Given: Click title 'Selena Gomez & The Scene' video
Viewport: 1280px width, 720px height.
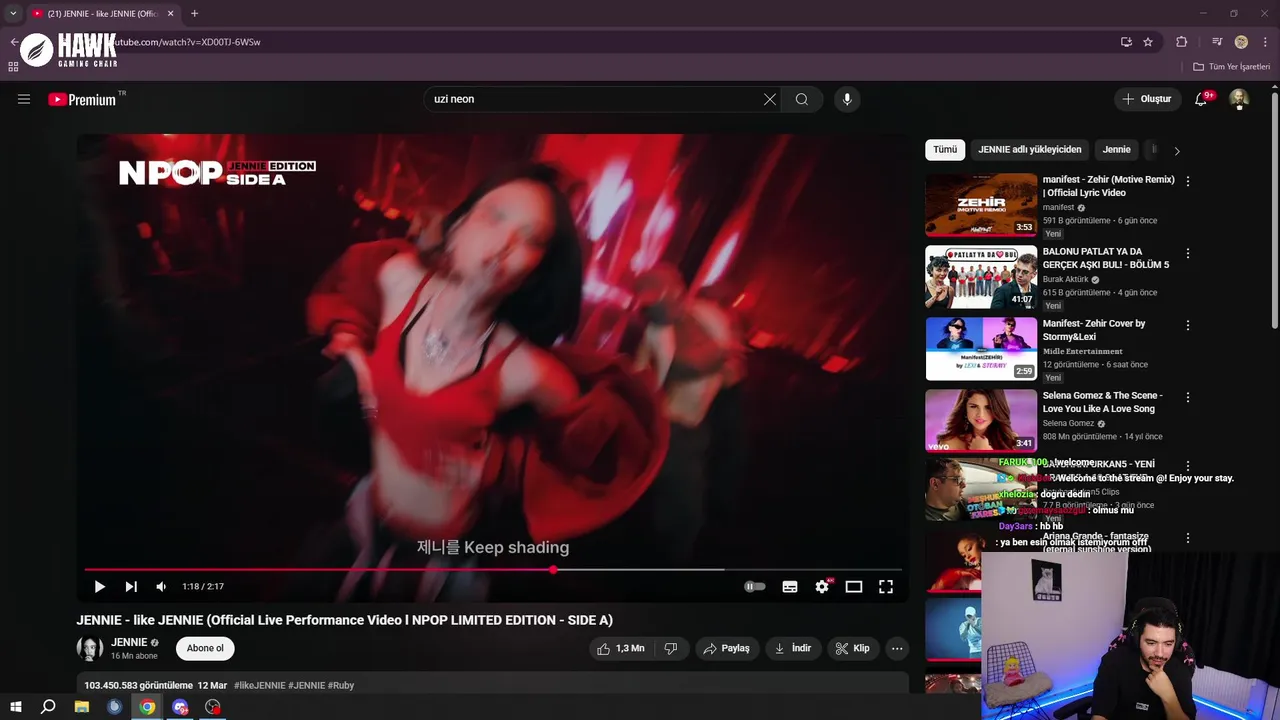Looking at the screenshot, I should pos(1103,402).
